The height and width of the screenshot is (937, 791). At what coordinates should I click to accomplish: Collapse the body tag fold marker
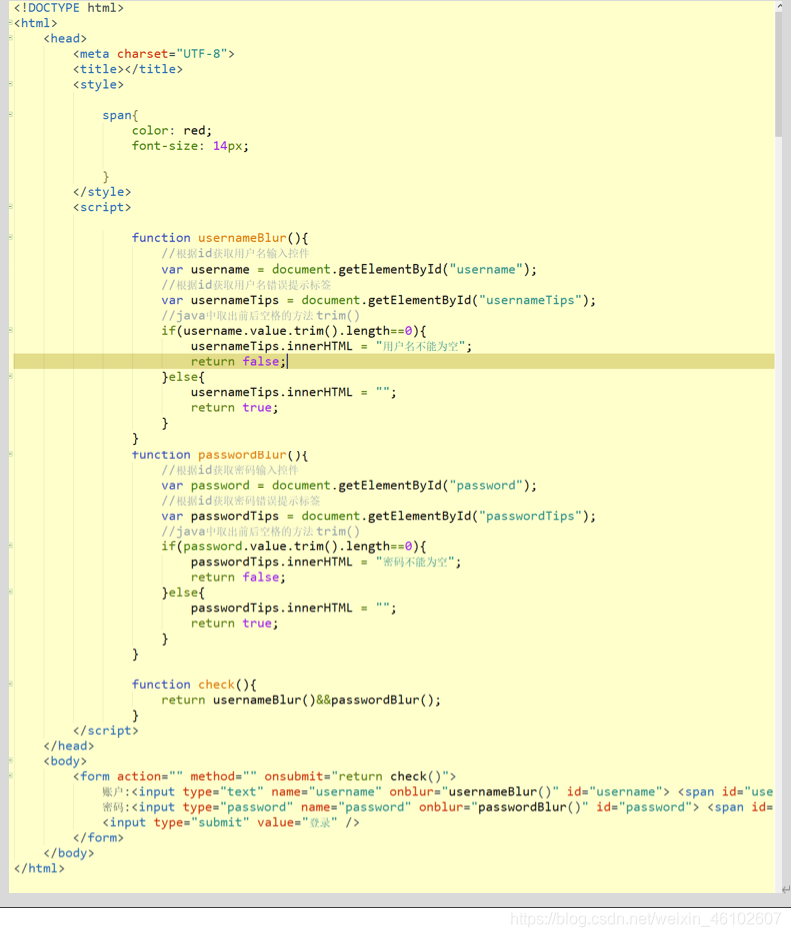click(x=11, y=761)
